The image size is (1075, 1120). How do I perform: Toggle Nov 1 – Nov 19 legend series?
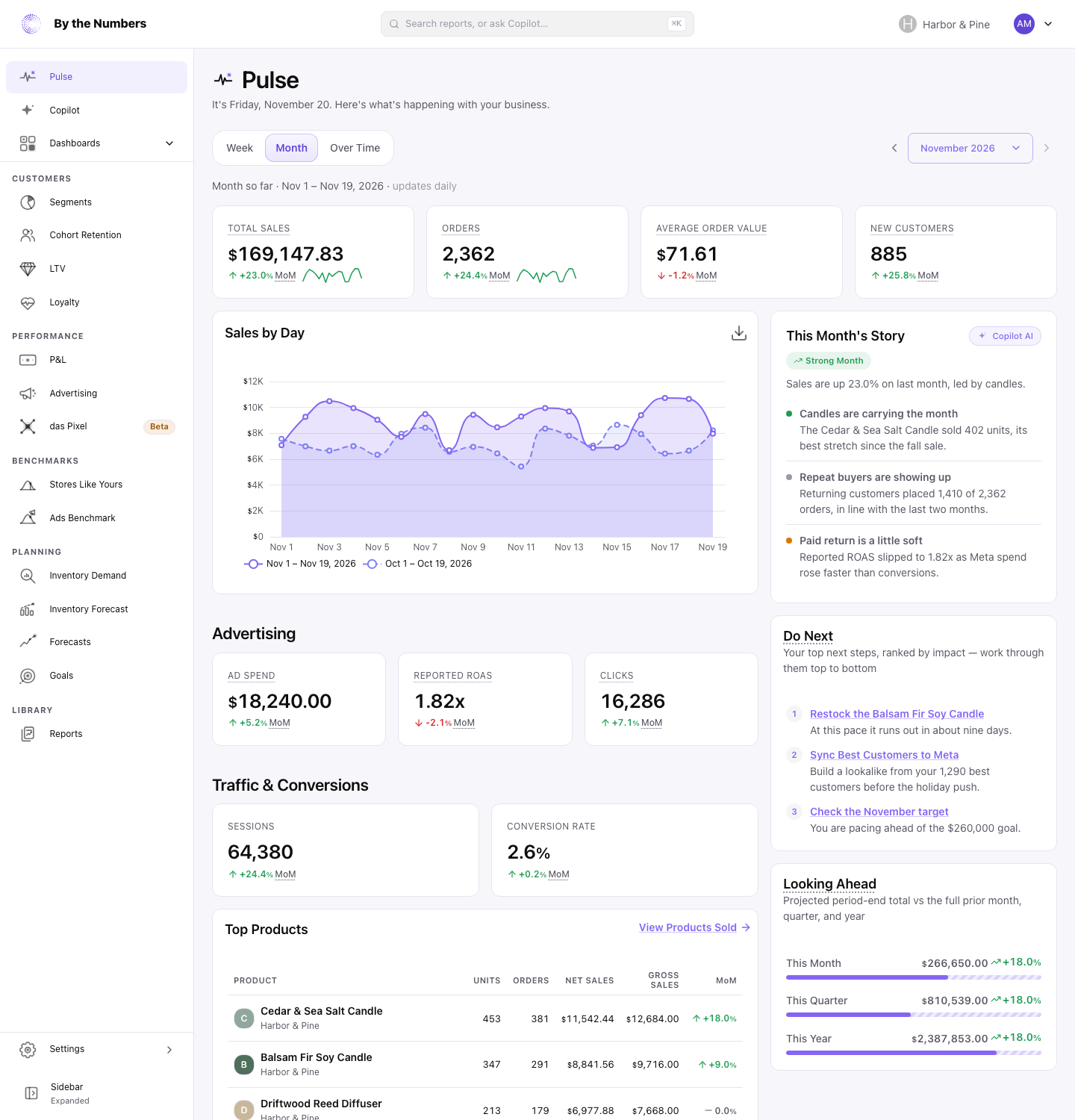pyautogui.click(x=300, y=564)
